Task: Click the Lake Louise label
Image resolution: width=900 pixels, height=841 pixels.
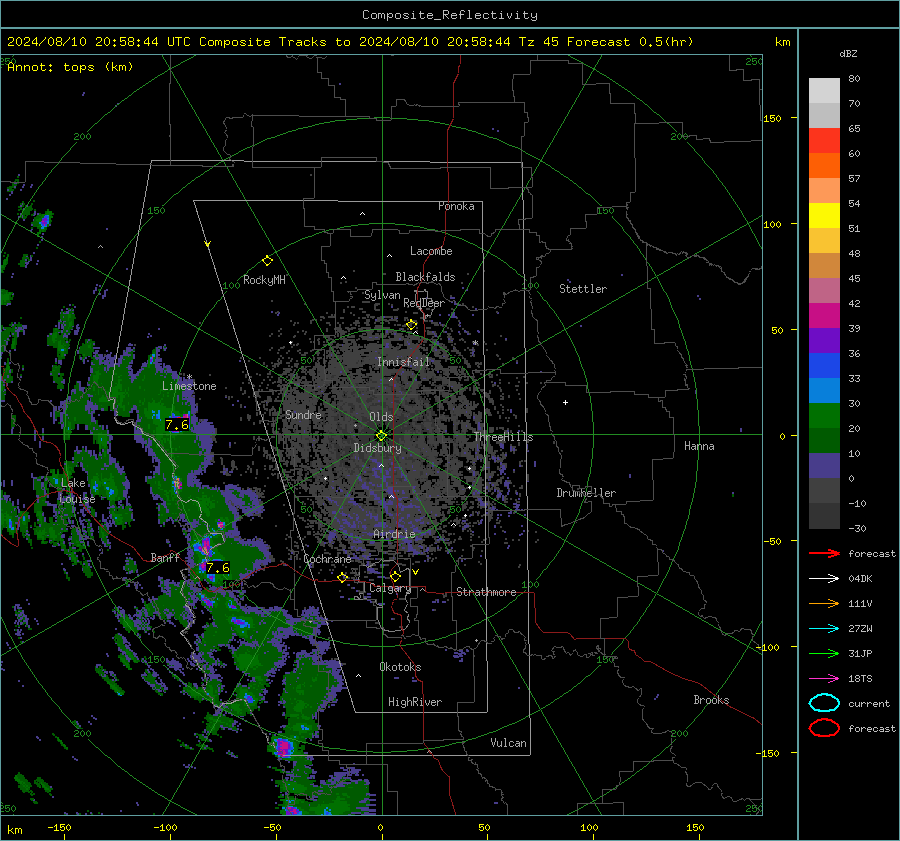Action: click(x=77, y=491)
